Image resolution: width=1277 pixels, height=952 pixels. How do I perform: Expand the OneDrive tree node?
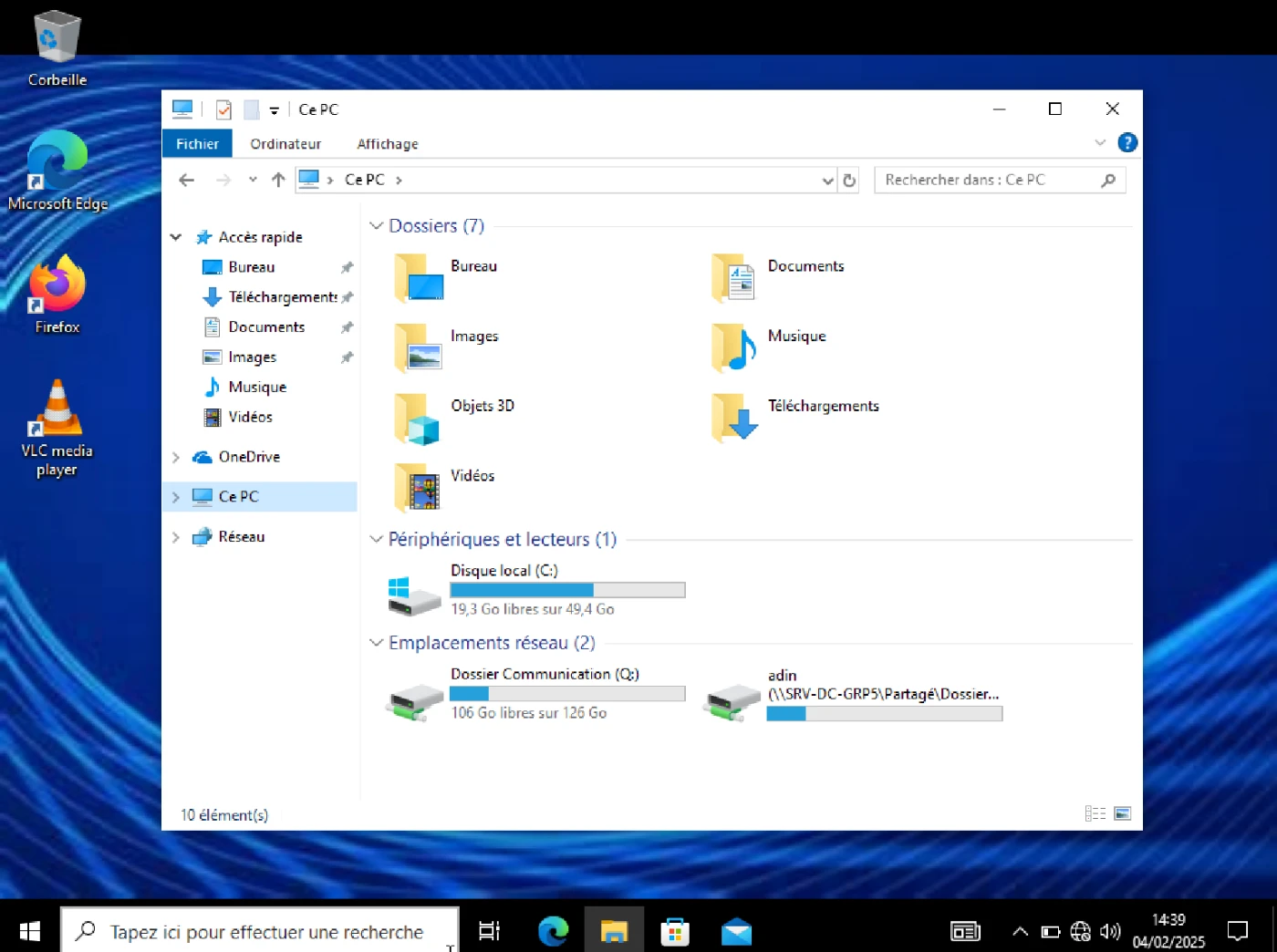(x=176, y=457)
